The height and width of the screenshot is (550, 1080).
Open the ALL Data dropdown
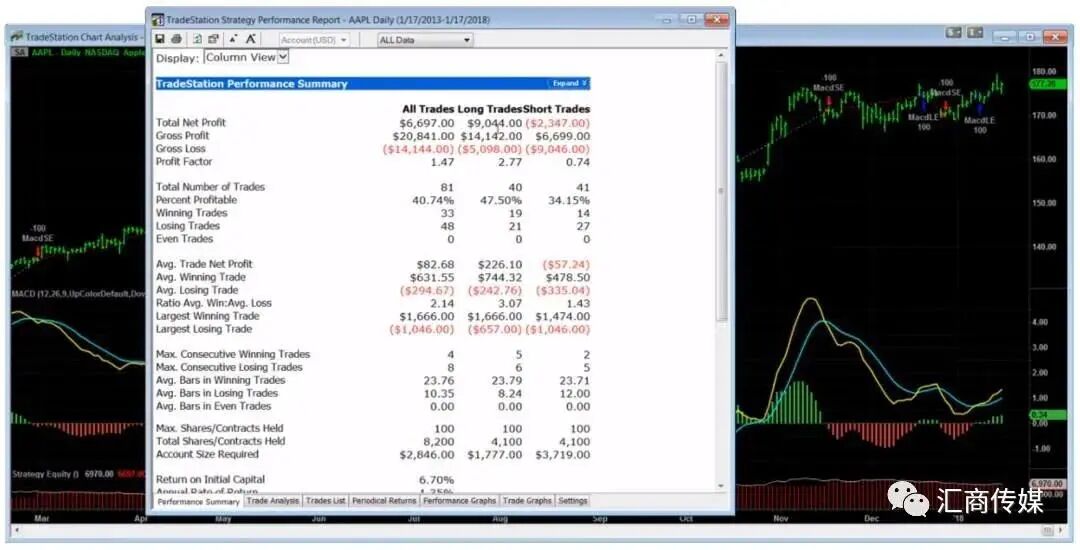pyautogui.click(x=425, y=40)
